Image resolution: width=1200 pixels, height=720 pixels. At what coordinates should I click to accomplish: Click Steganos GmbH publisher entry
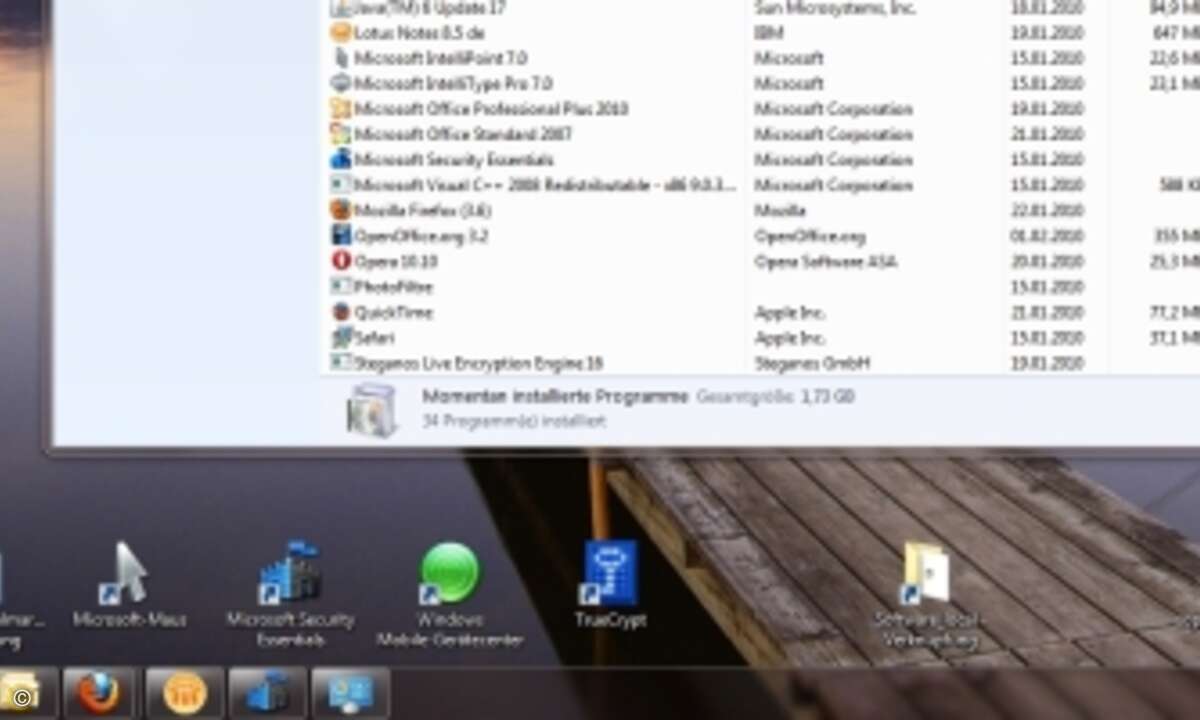(x=812, y=363)
